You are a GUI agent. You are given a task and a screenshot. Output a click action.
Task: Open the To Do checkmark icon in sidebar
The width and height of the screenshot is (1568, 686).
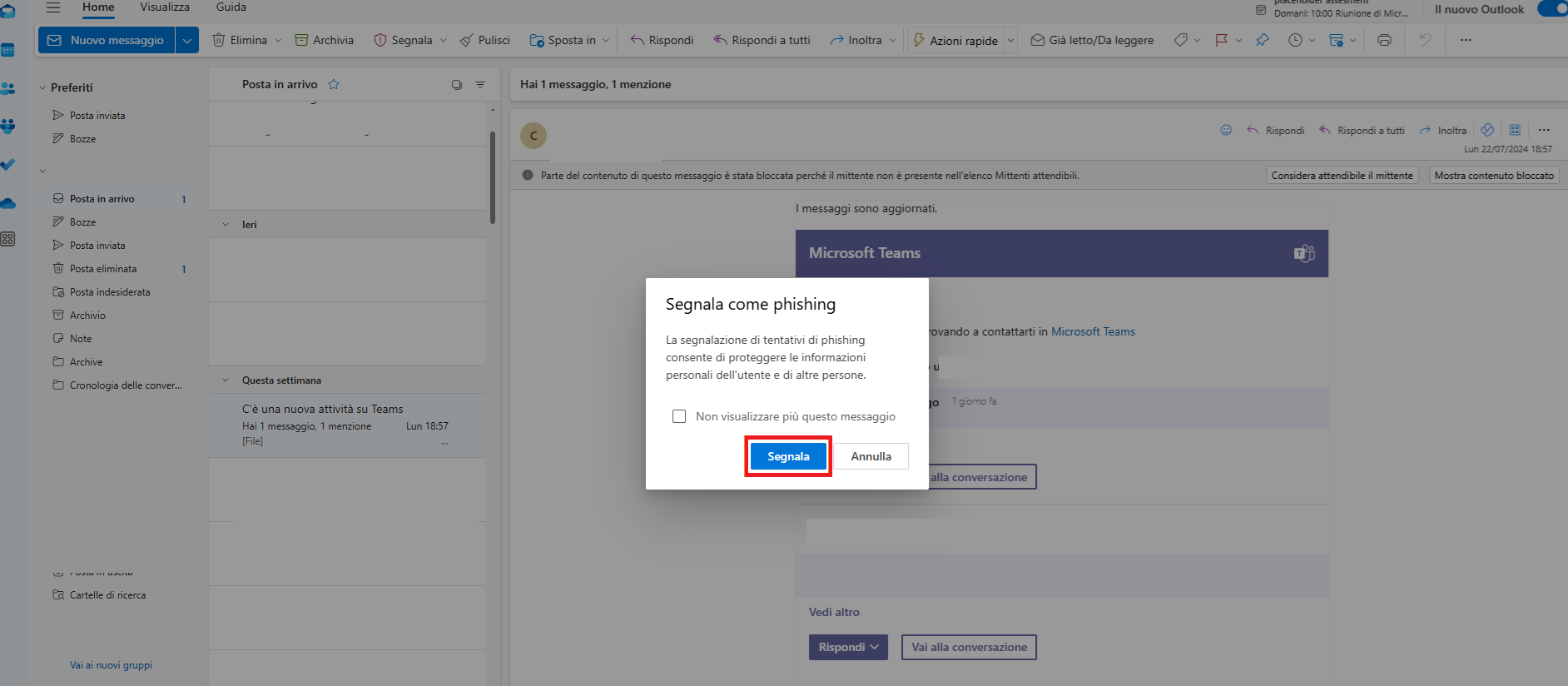coord(8,165)
